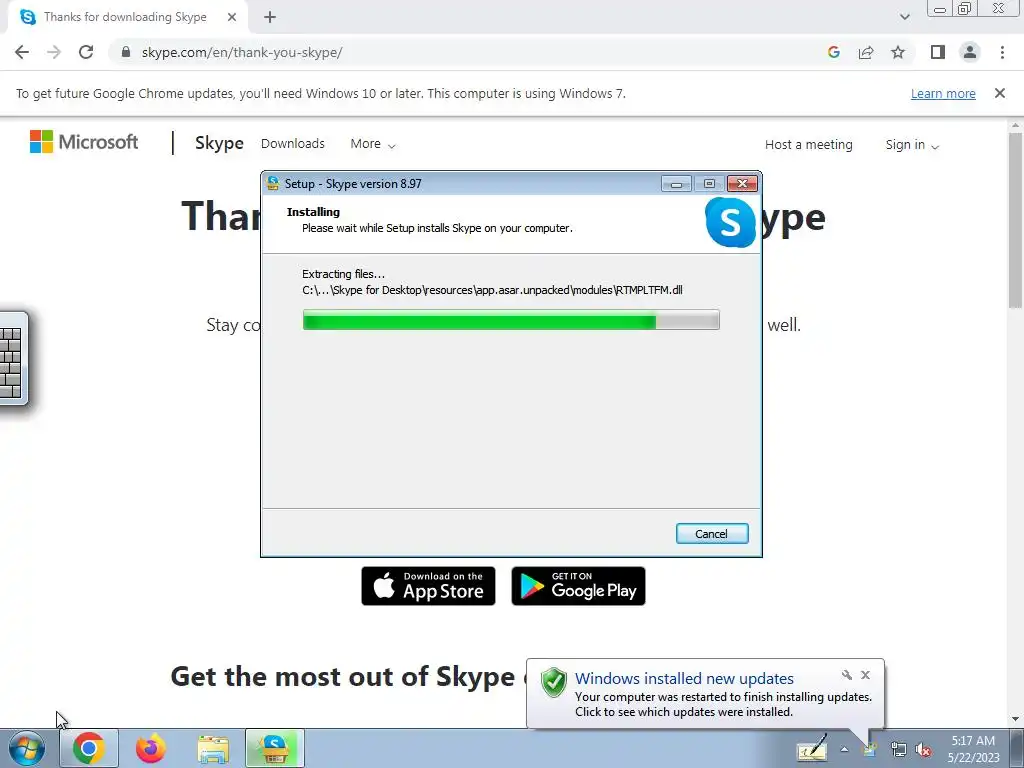This screenshot has height=768, width=1024.
Task: Click the installer progress bar
Action: coord(511,320)
